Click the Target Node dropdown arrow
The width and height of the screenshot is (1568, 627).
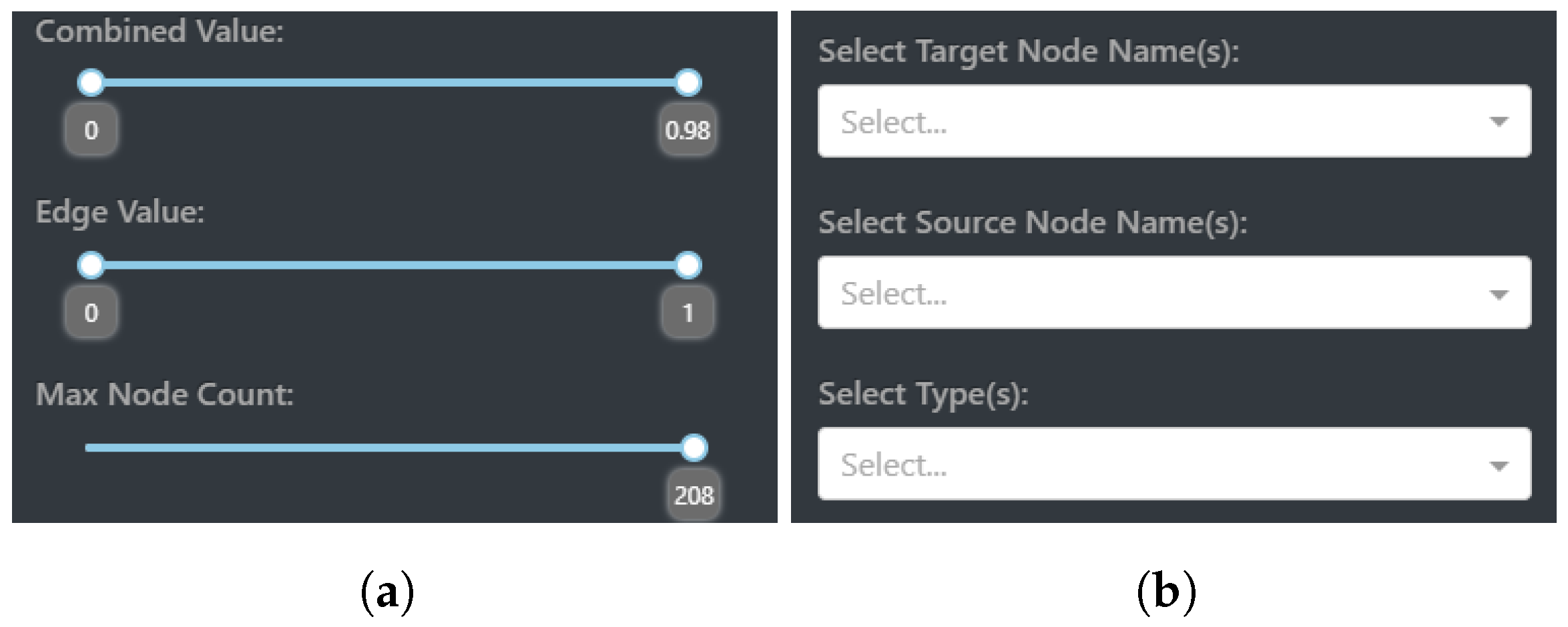tap(1499, 122)
